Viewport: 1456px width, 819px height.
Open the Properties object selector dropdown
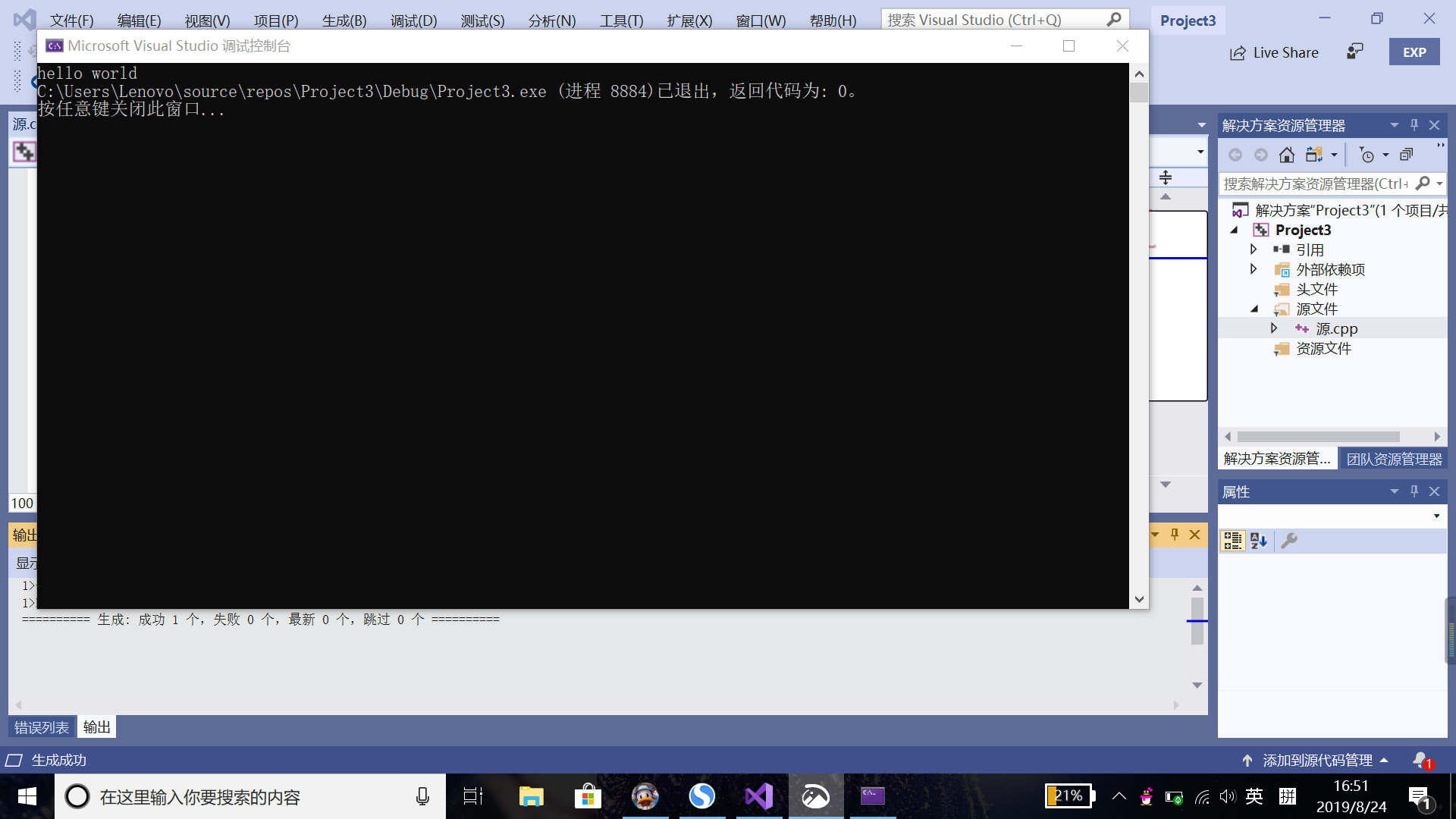1436,516
